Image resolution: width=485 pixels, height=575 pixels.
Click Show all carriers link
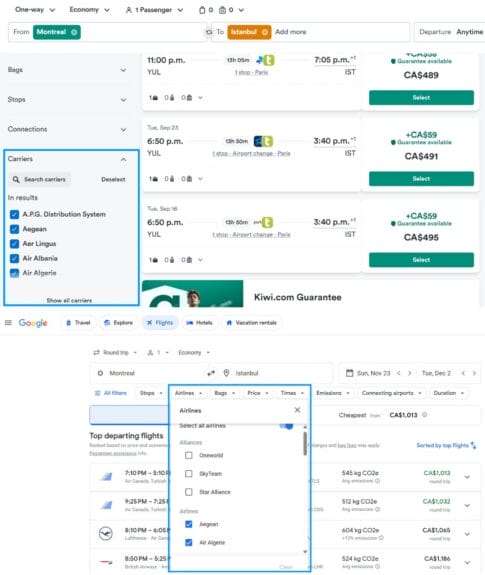[x=69, y=300]
